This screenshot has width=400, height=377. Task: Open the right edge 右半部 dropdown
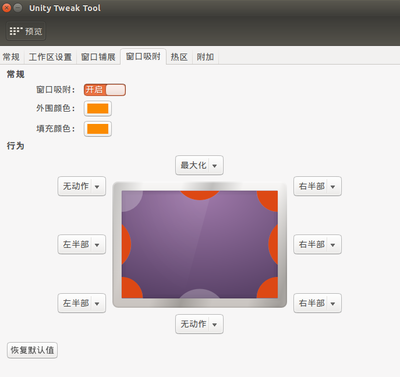tap(317, 244)
